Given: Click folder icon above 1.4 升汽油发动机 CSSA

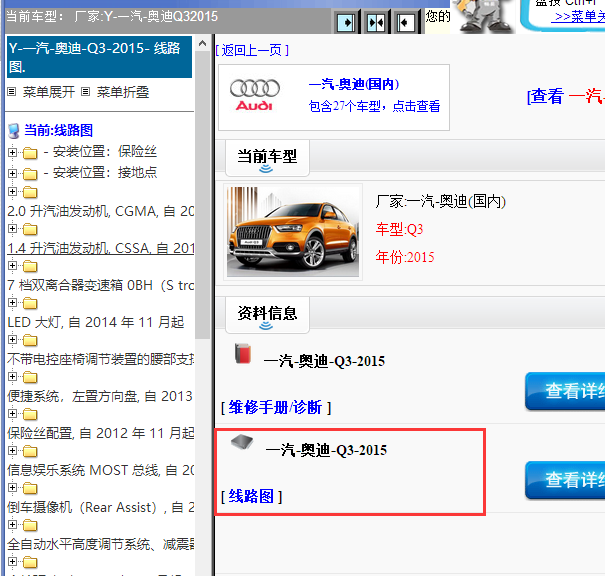Looking at the screenshot, I should (30, 229).
